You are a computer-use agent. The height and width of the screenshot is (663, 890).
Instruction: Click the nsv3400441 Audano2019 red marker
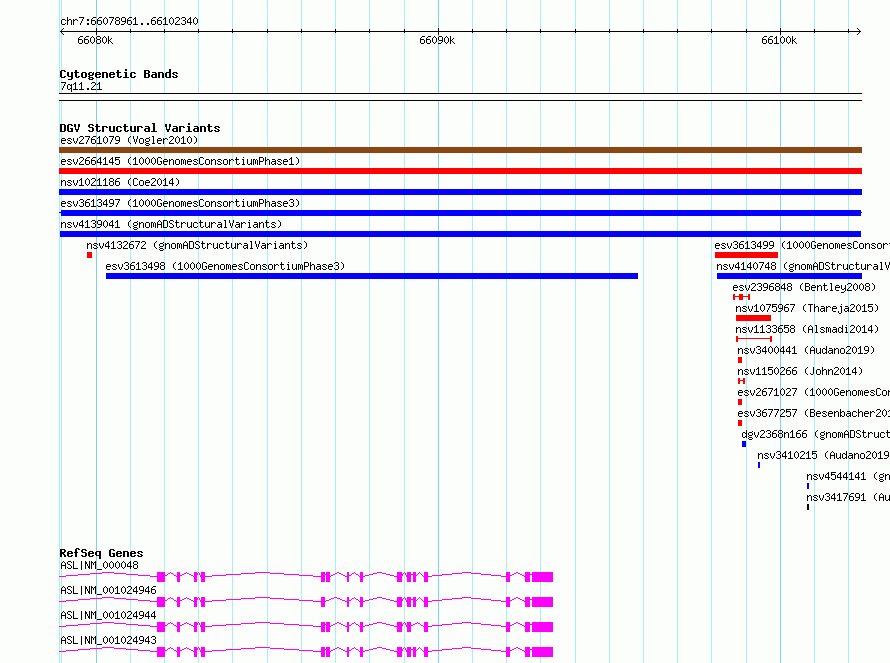tap(740, 360)
